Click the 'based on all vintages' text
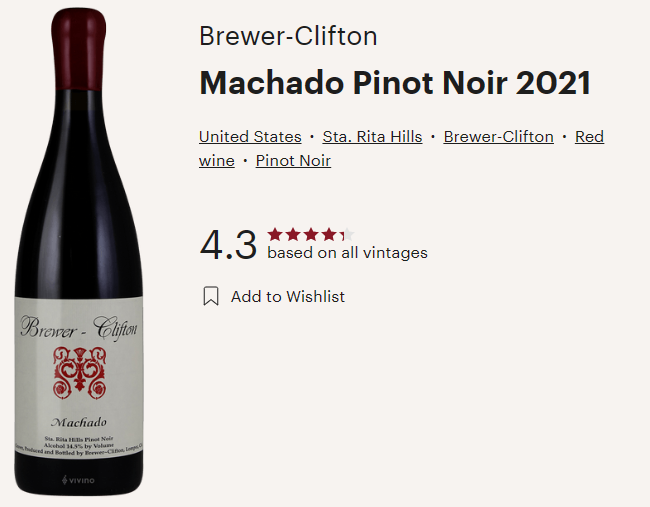 pos(347,253)
